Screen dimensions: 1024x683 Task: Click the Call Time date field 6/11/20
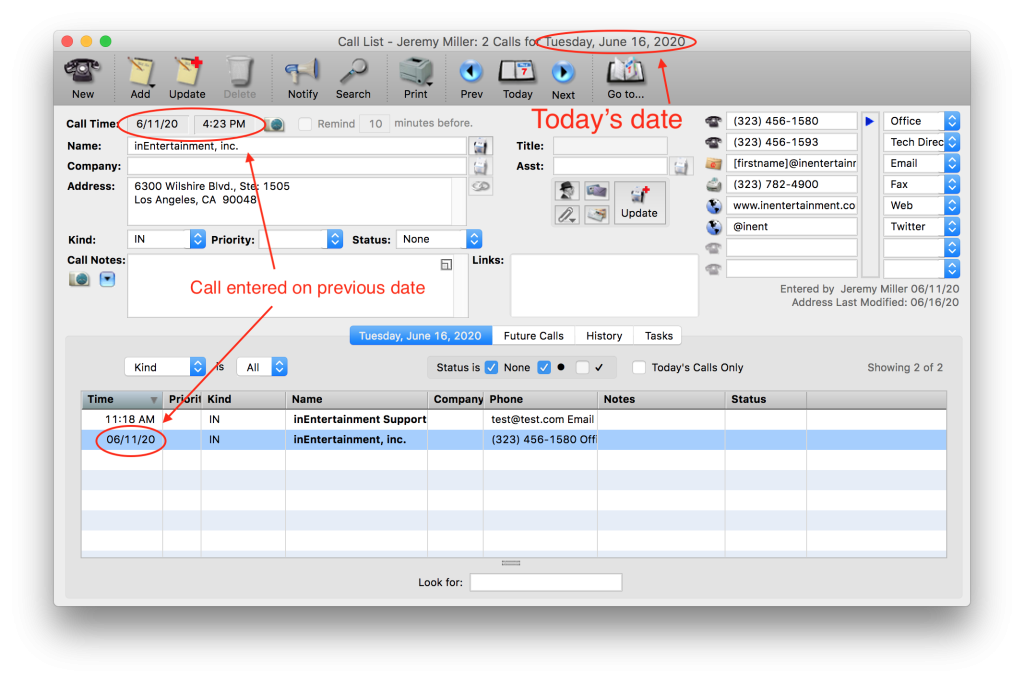coord(157,123)
